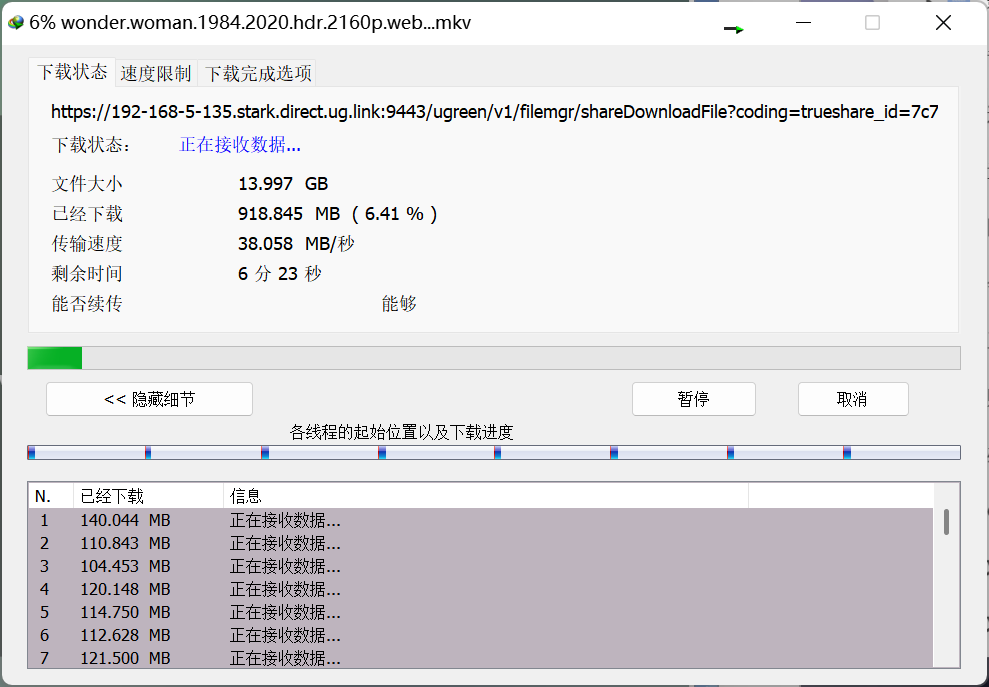Select thread row 5 with 114.750 MB
This screenshot has width=989, height=687.
tap(481, 613)
